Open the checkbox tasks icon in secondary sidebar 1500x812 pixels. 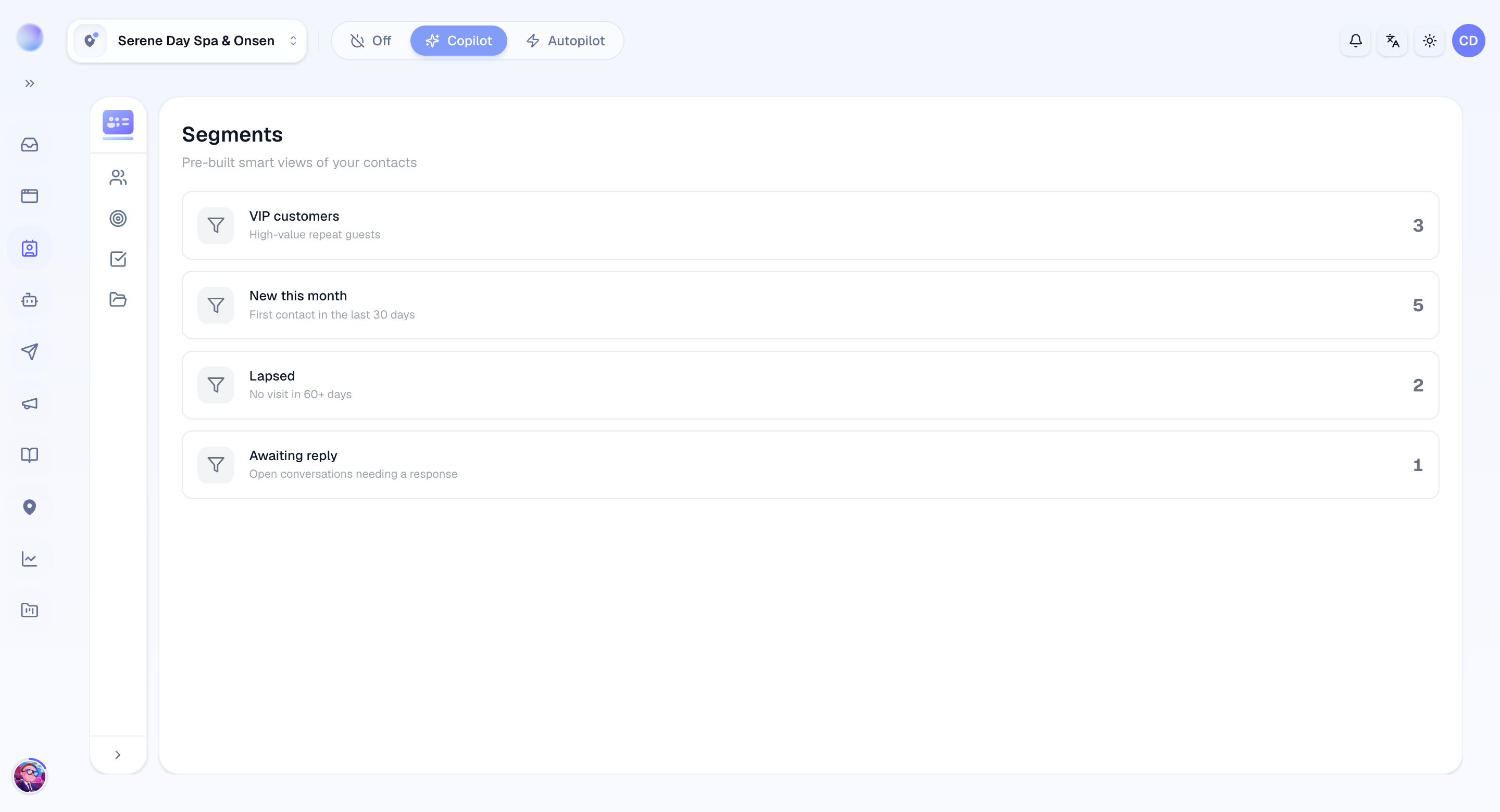pyautogui.click(x=118, y=259)
